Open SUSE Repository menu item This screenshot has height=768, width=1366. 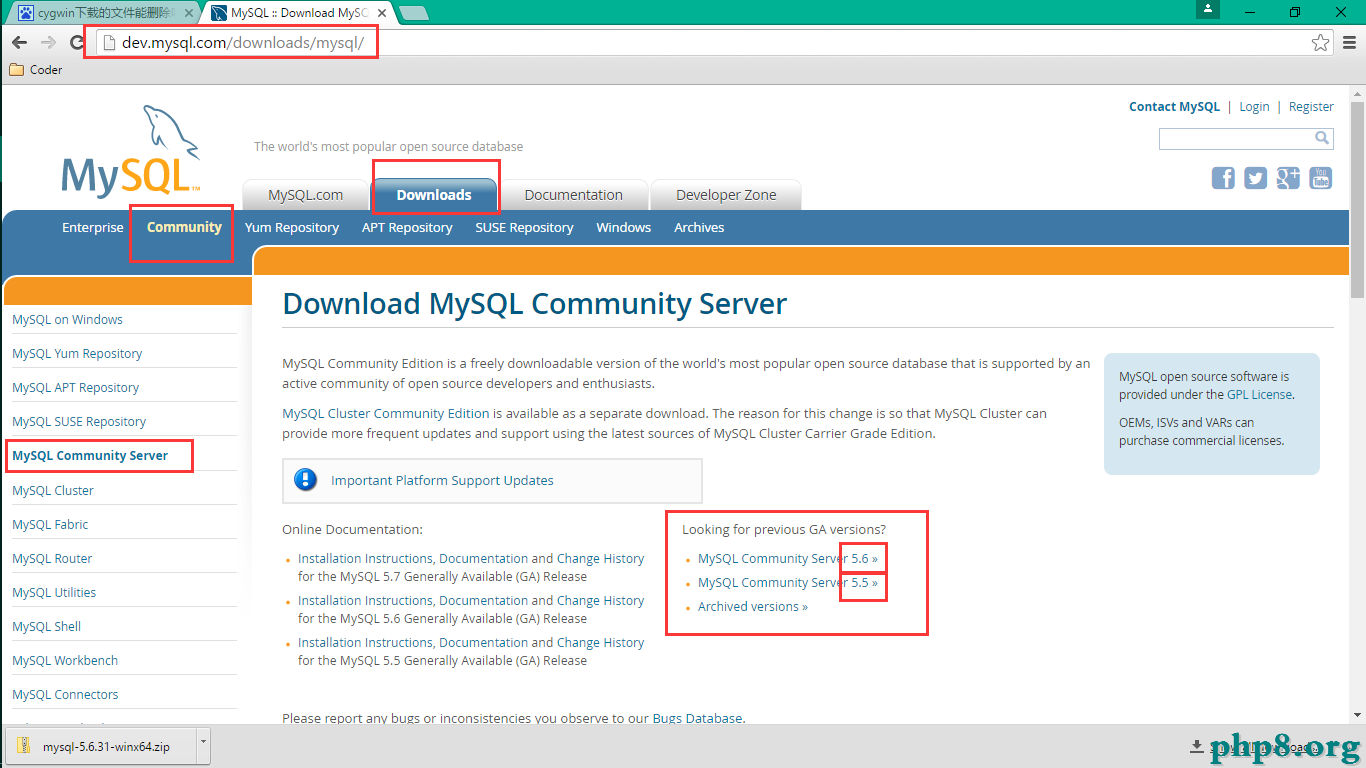524,228
